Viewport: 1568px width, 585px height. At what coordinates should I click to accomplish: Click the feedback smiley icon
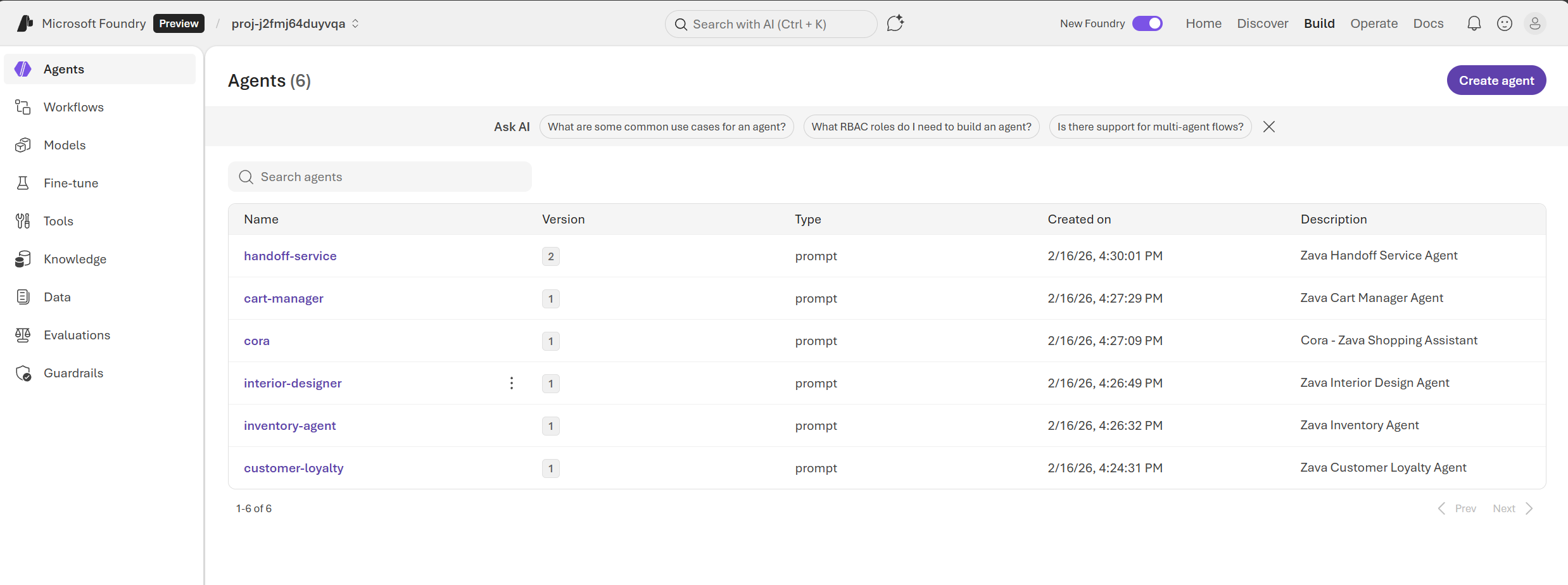1505,23
